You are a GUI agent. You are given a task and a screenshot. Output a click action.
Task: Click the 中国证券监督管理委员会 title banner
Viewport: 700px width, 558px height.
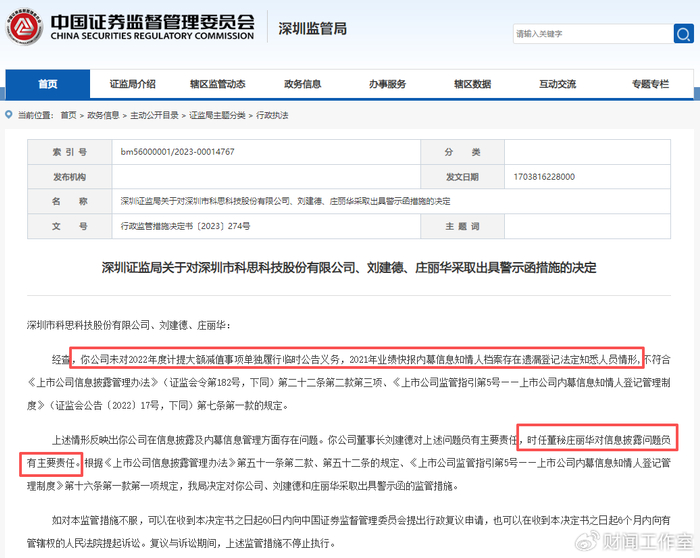pyautogui.click(x=152, y=27)
